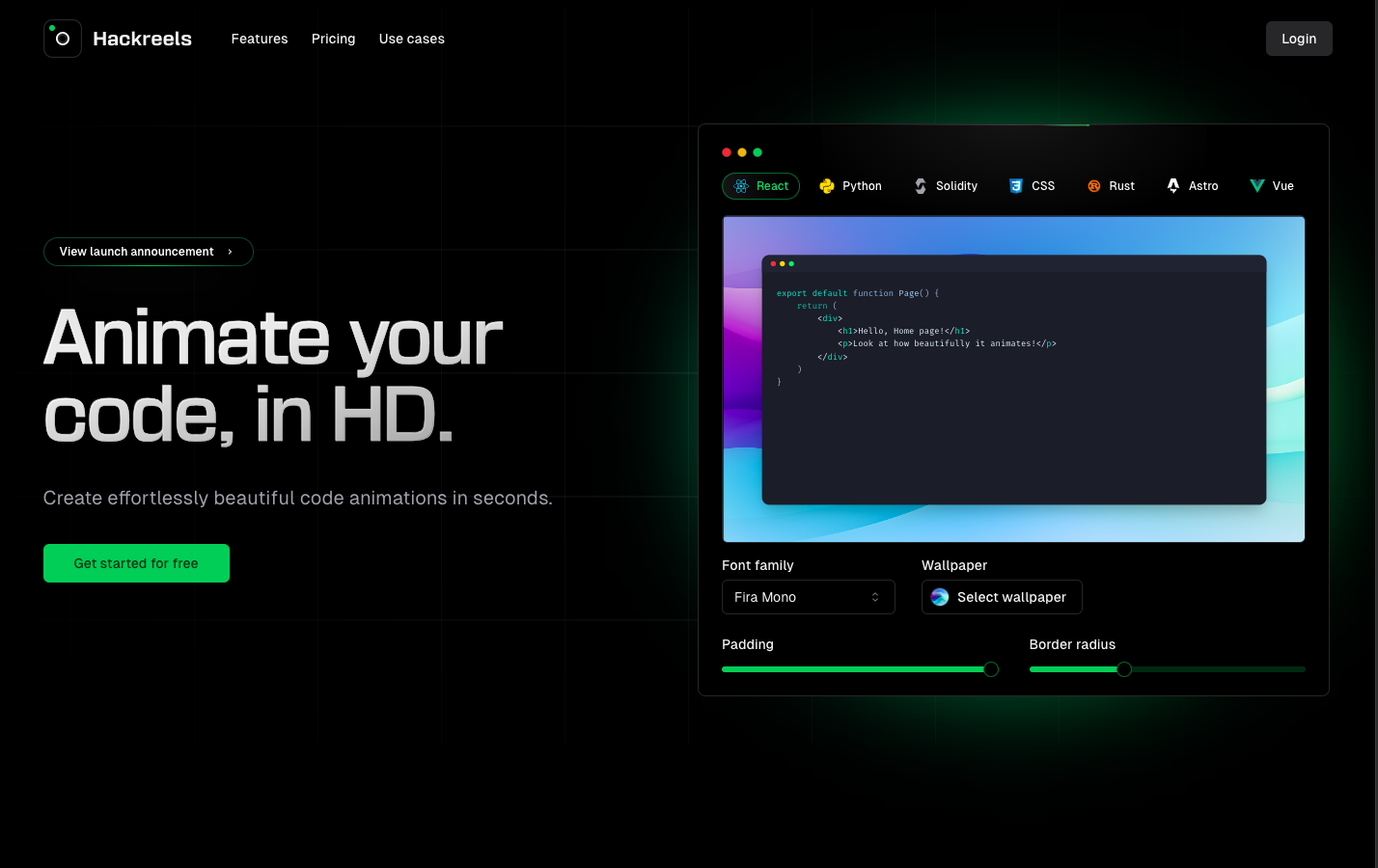This screenshot has height=868, width=1378.
Task: Select the React language tab
Action: click(x=760, y=186)
